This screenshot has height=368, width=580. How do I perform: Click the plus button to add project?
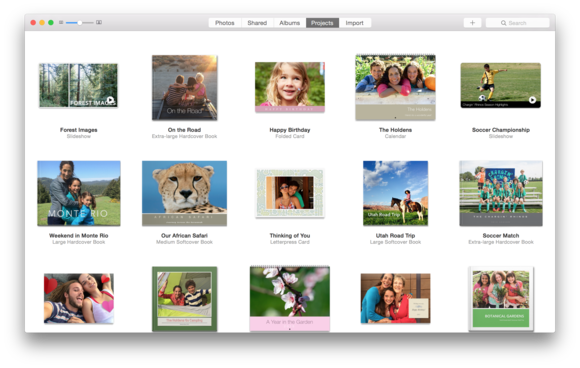click(472, 23)
